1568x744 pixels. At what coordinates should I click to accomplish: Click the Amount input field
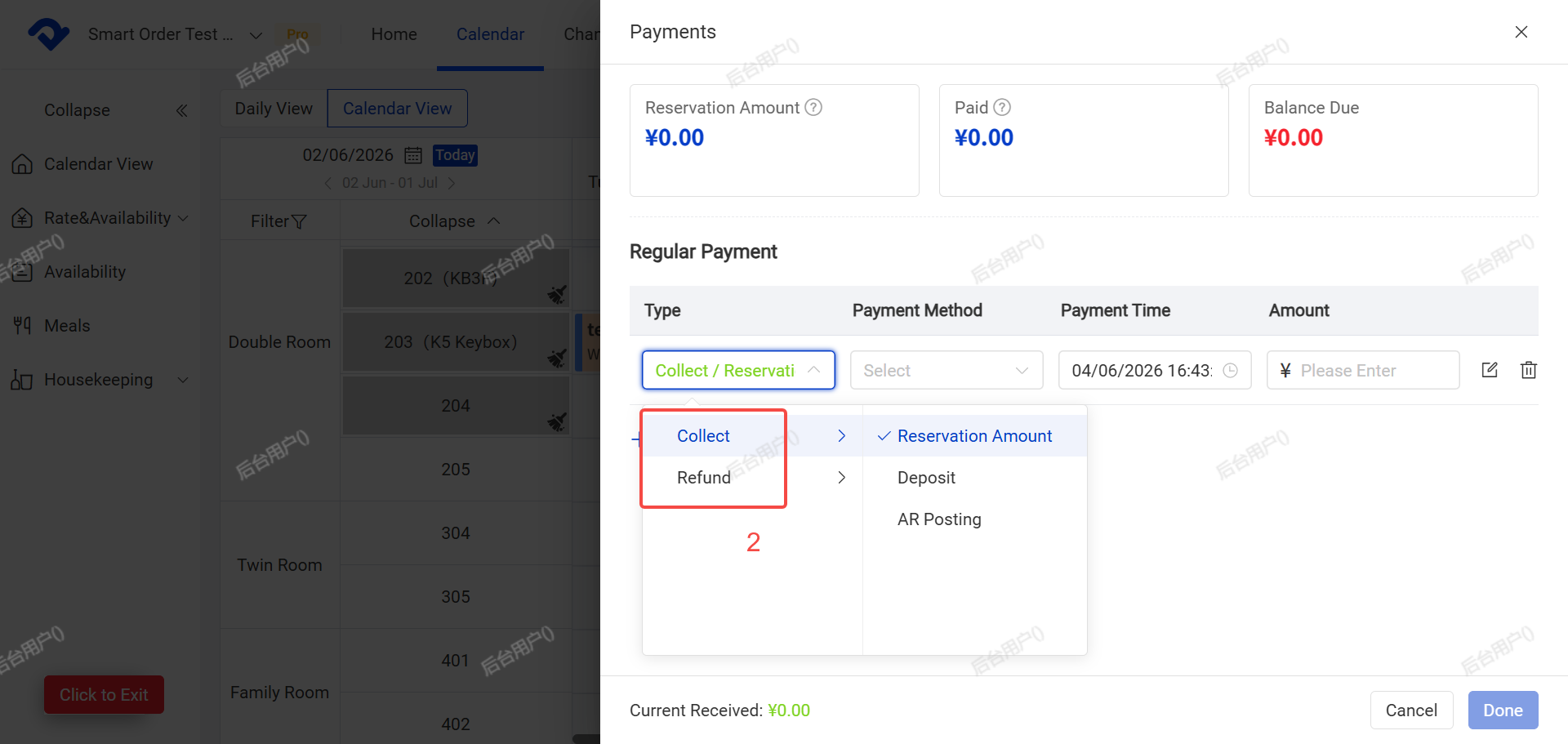coord(1363,370)
